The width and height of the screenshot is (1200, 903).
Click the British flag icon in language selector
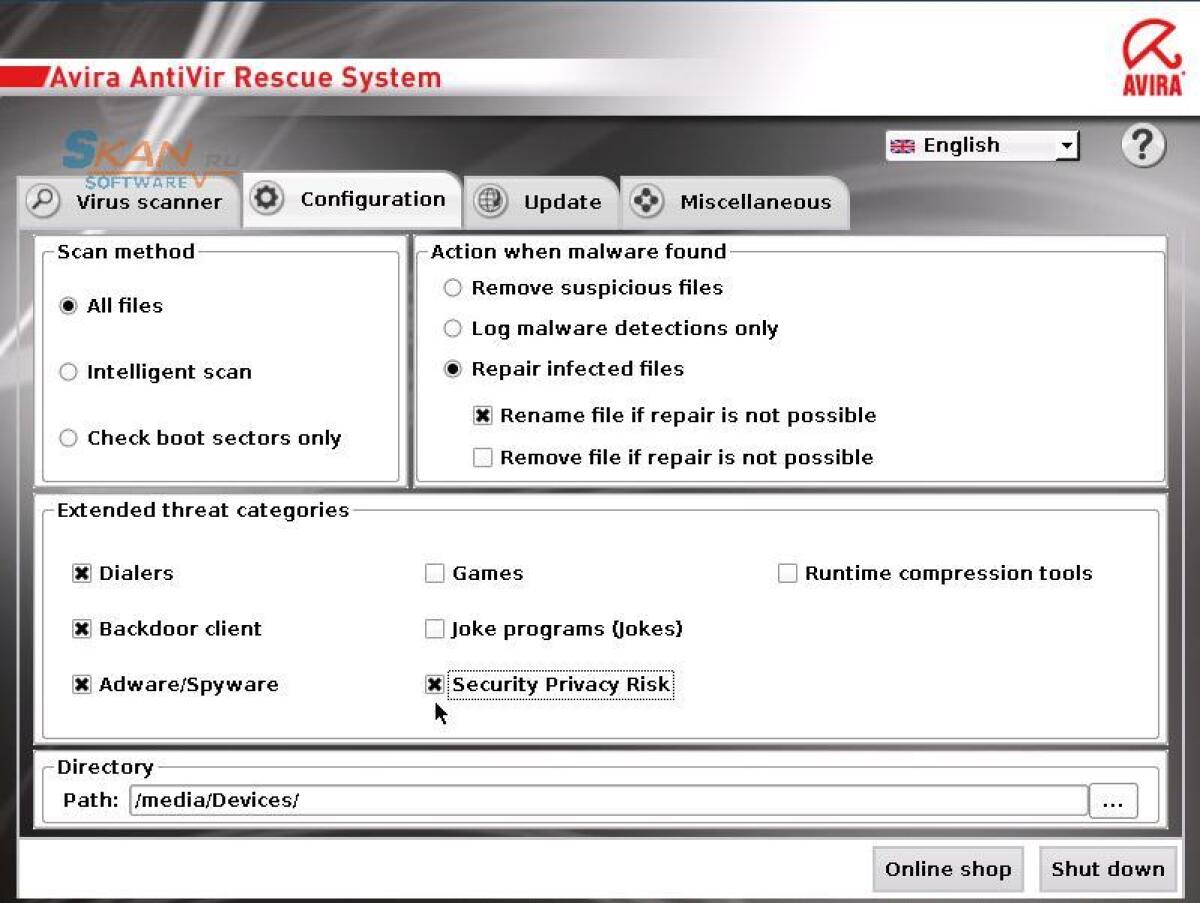903,145
